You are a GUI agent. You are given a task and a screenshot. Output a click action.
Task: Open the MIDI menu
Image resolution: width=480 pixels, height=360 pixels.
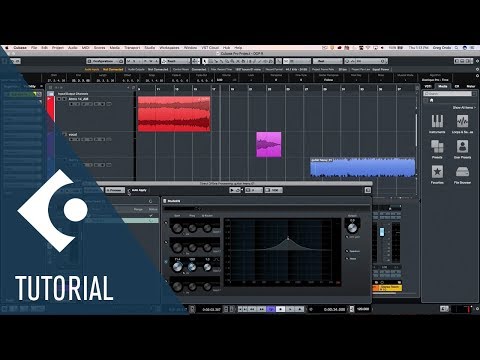[x=85, y=48]
